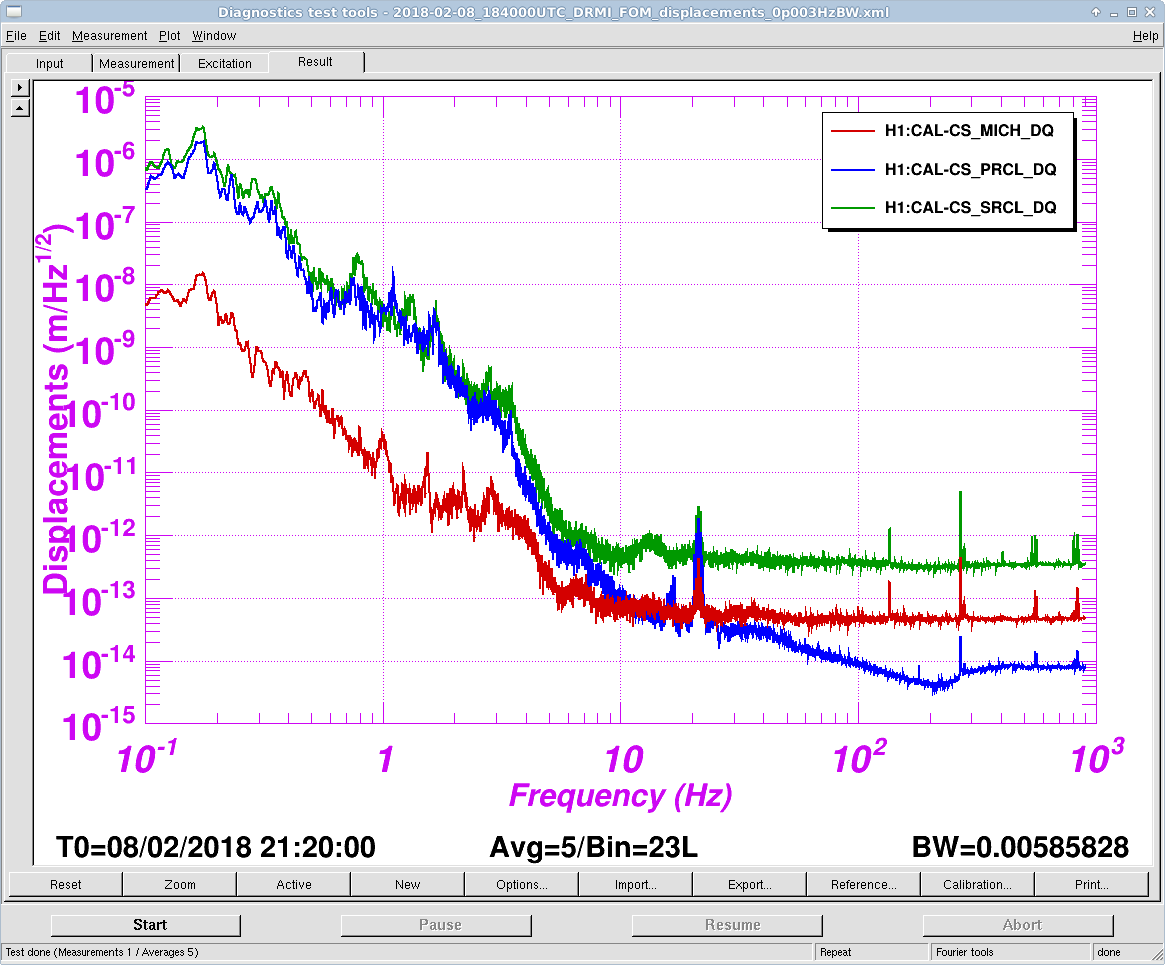This screenshot has width=1165, height=965.
Task: Open the Help menu
Action: pos(1145,36)
